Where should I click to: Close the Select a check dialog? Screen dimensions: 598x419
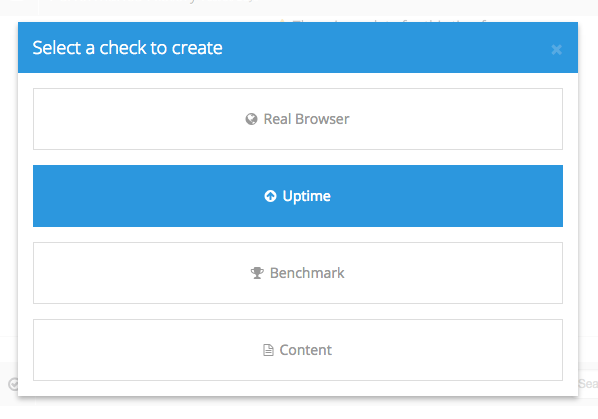pos(556,50)
